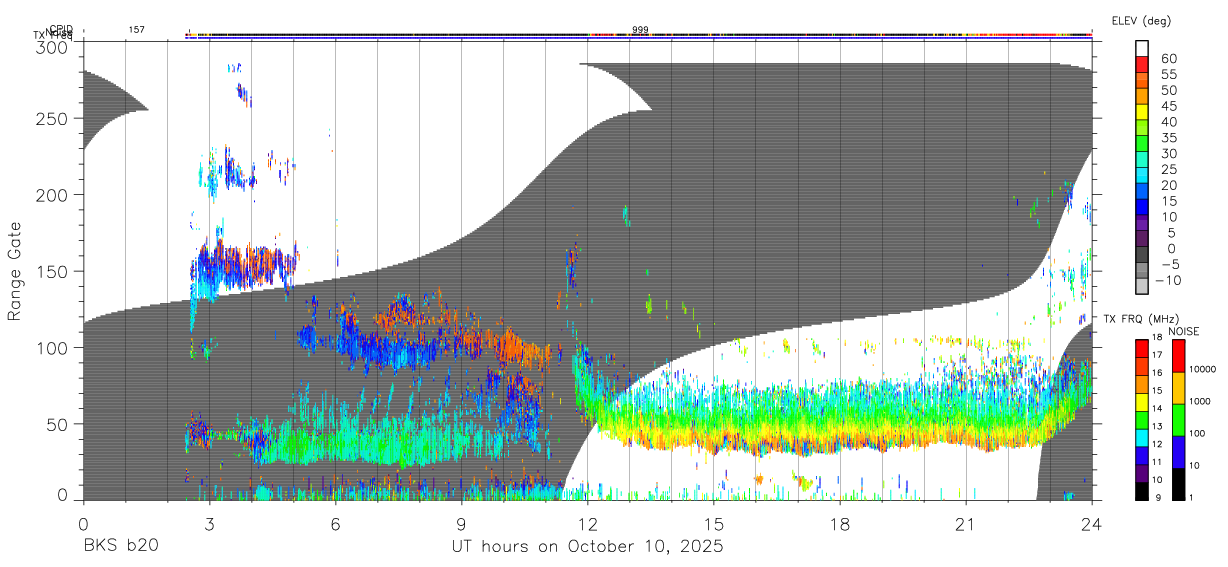
Task: Select the lightest gray swatch at the ELEV colorbar bottom
Action: 1142,287
